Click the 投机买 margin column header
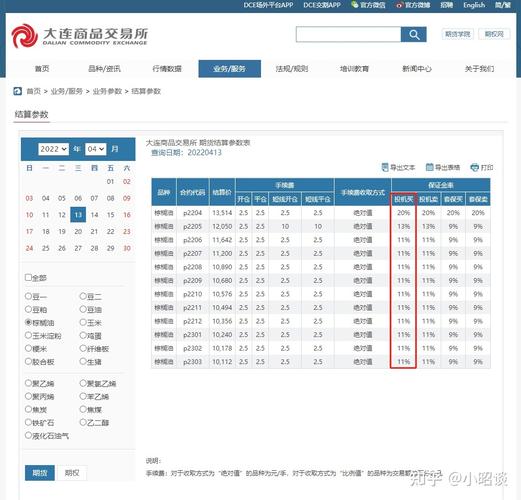Image resolution: width=521 pixels, height=500 pixels. [404, 199]
